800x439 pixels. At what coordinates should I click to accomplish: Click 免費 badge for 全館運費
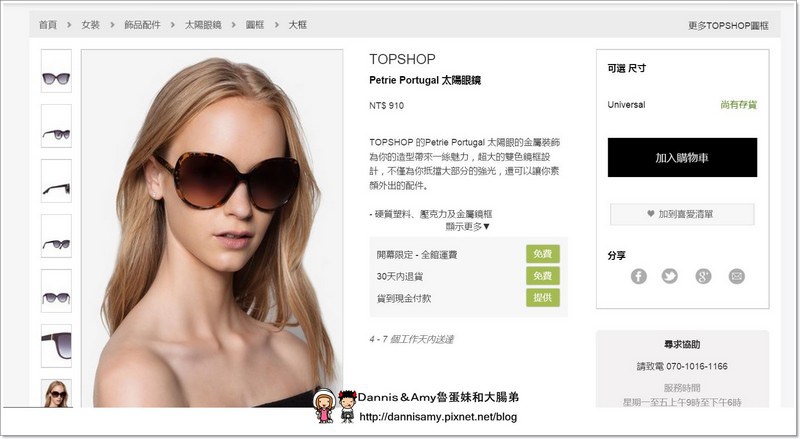543,254
